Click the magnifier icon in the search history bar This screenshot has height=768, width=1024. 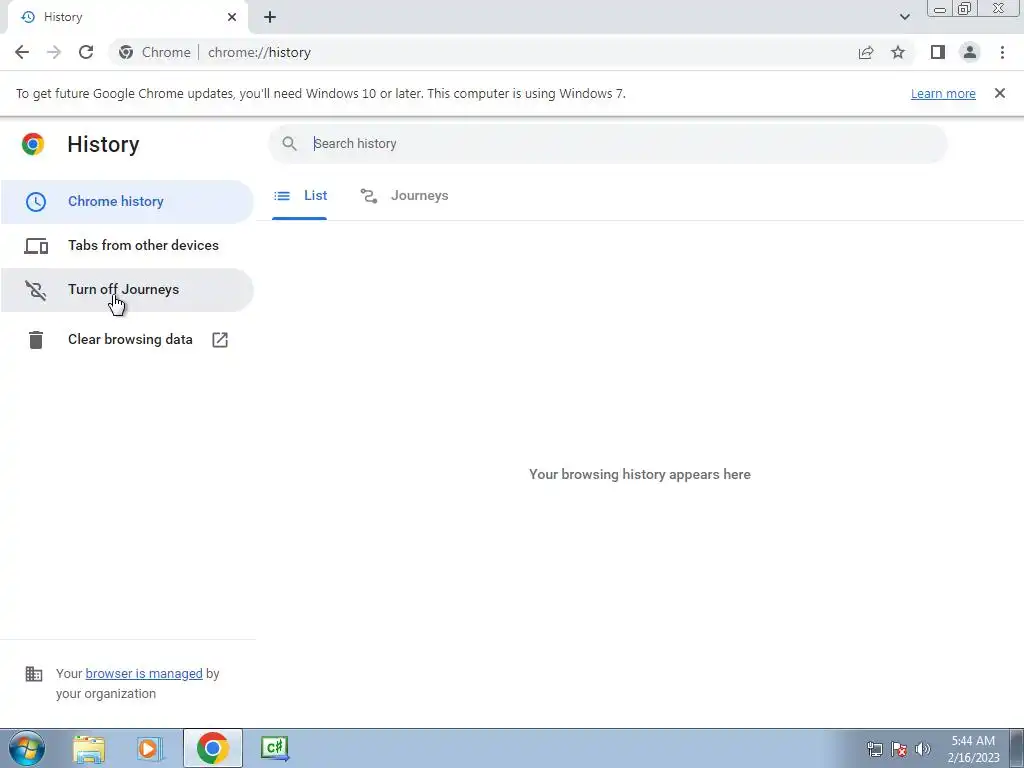289,144
